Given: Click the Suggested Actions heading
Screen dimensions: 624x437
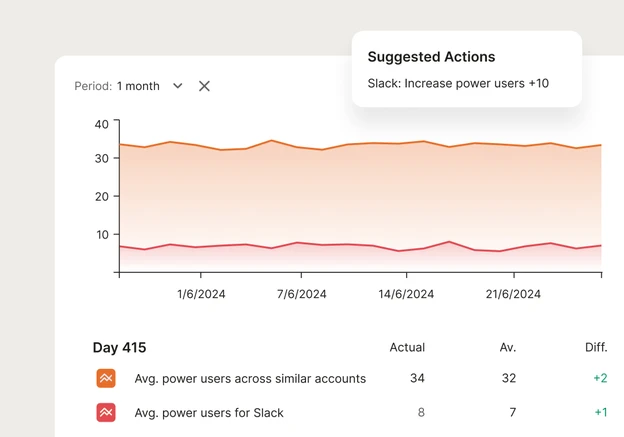Looking at the screenshot, I should pyautogui.click(x=431, y=57).
